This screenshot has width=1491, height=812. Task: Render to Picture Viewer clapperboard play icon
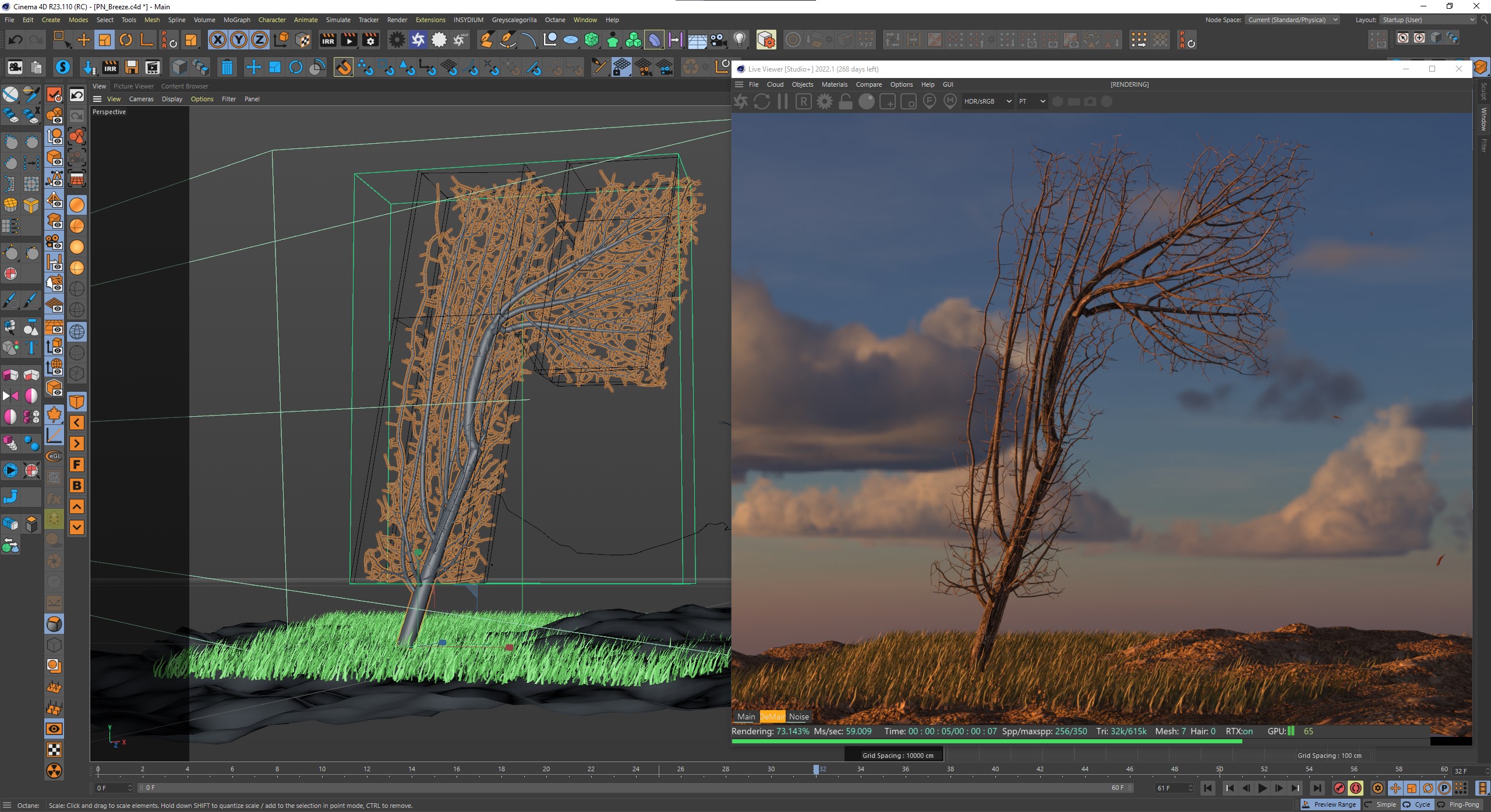pos(349,40)
